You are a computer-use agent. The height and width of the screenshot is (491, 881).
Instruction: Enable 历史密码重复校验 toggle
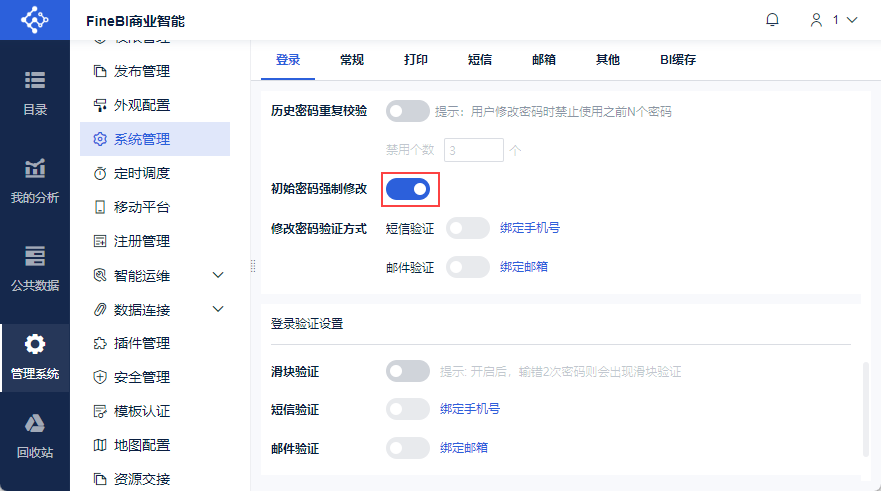click(407, 111)
